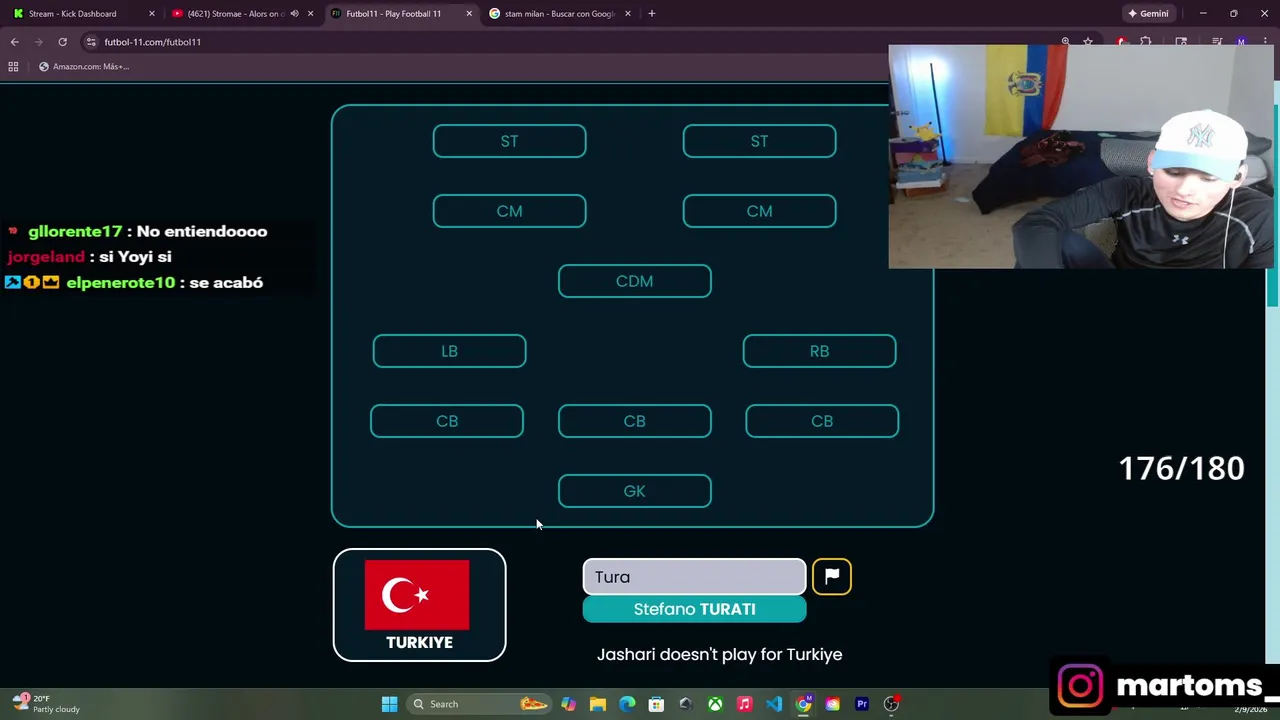
Task: Close the stam milan search tab
Action: point(628,14)
